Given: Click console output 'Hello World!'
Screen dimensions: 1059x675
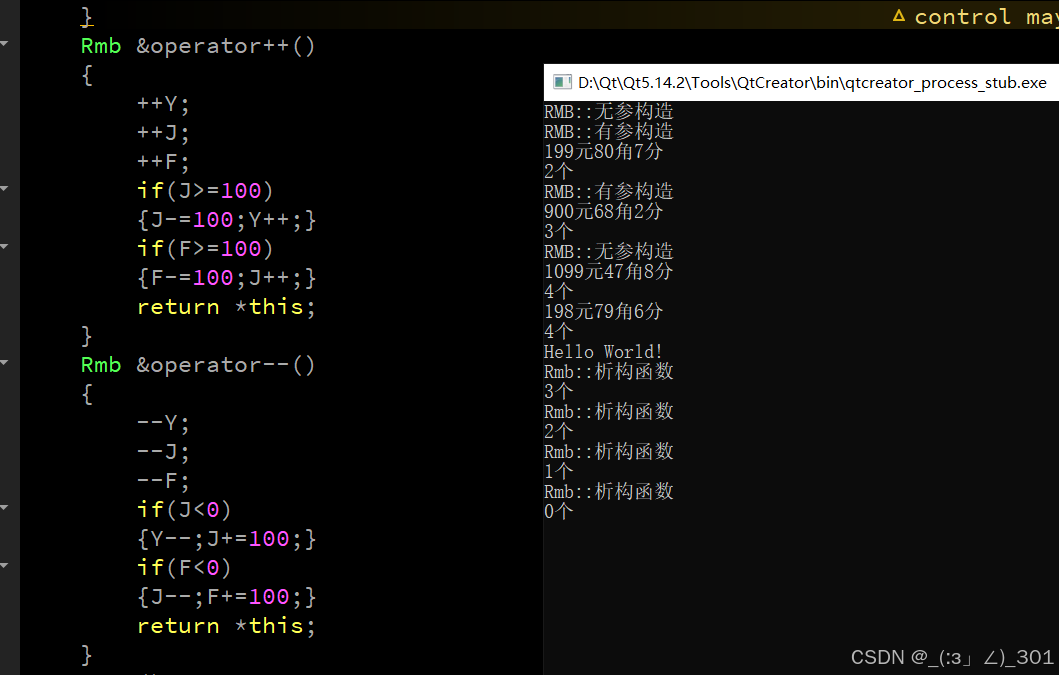Looking at the screenshot, I should [602, 351].
